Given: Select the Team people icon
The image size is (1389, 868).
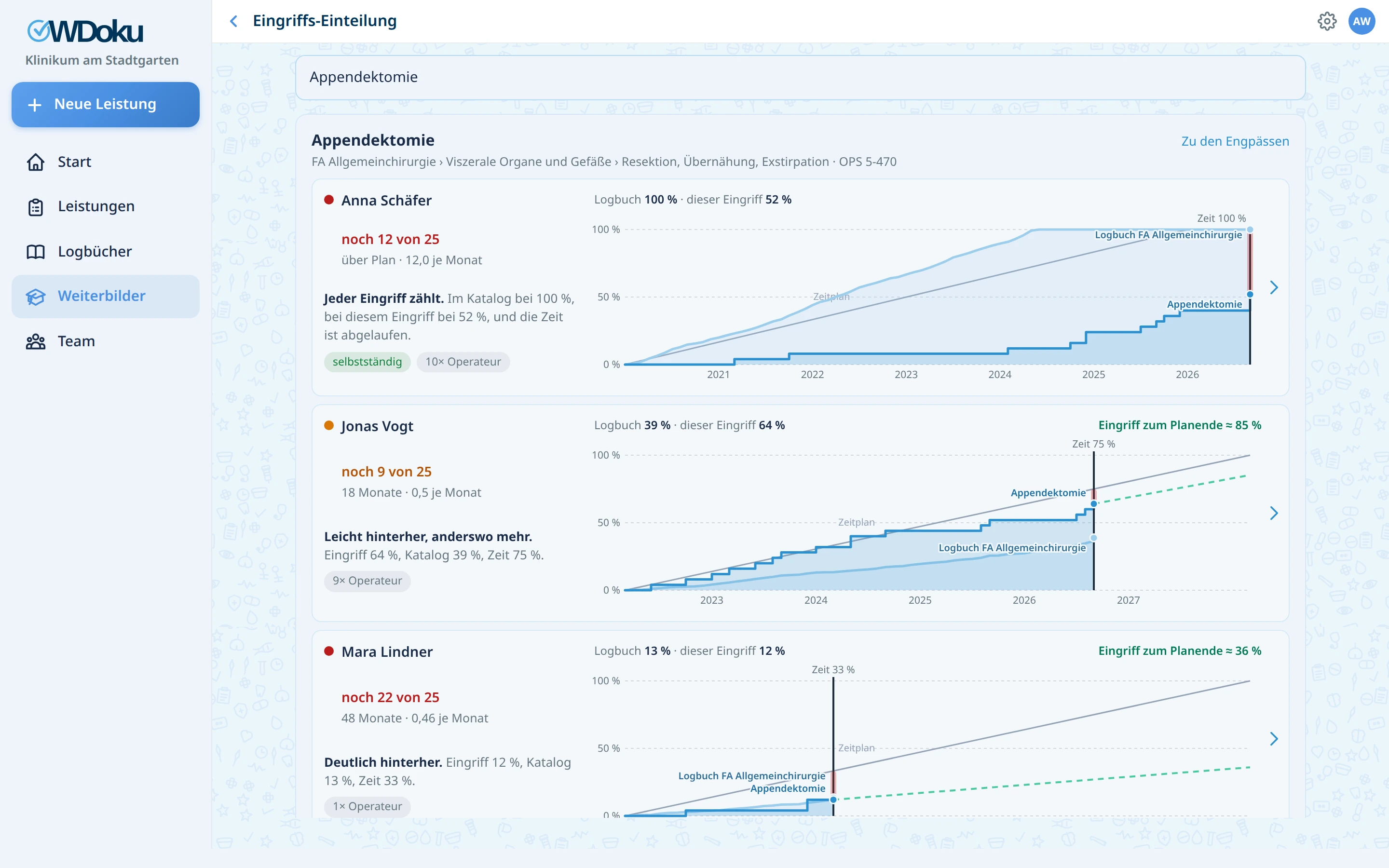Looking at the screenshot, I should coord(36,341).
